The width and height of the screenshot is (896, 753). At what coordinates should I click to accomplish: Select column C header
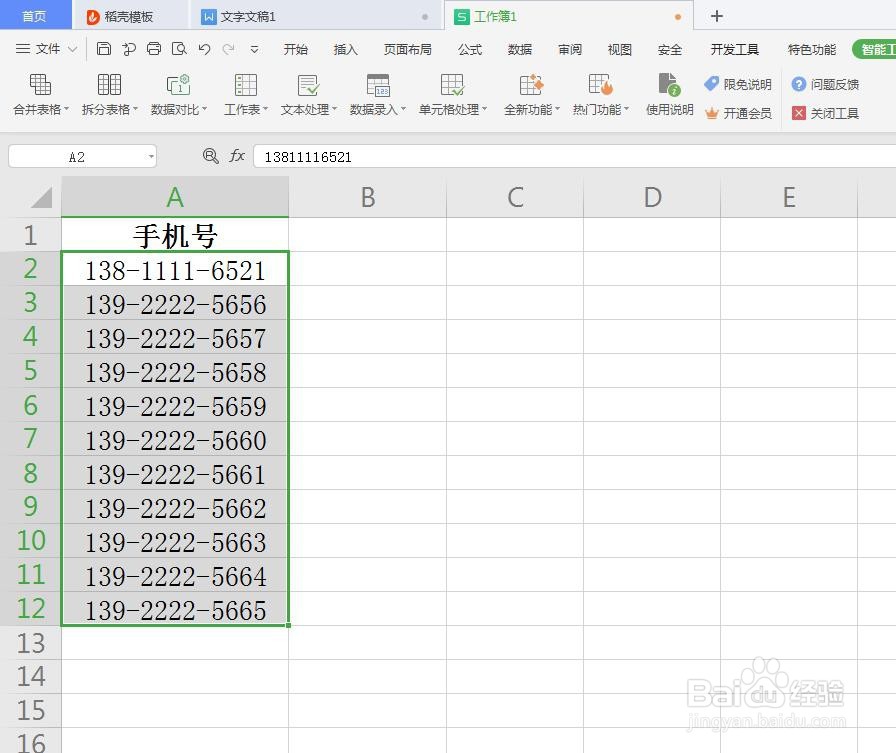515,197
